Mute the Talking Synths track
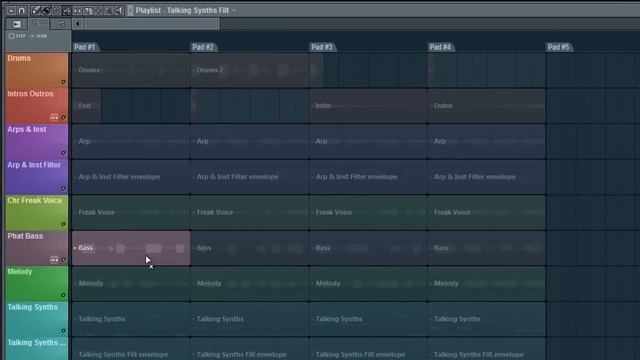 [63, 331]
